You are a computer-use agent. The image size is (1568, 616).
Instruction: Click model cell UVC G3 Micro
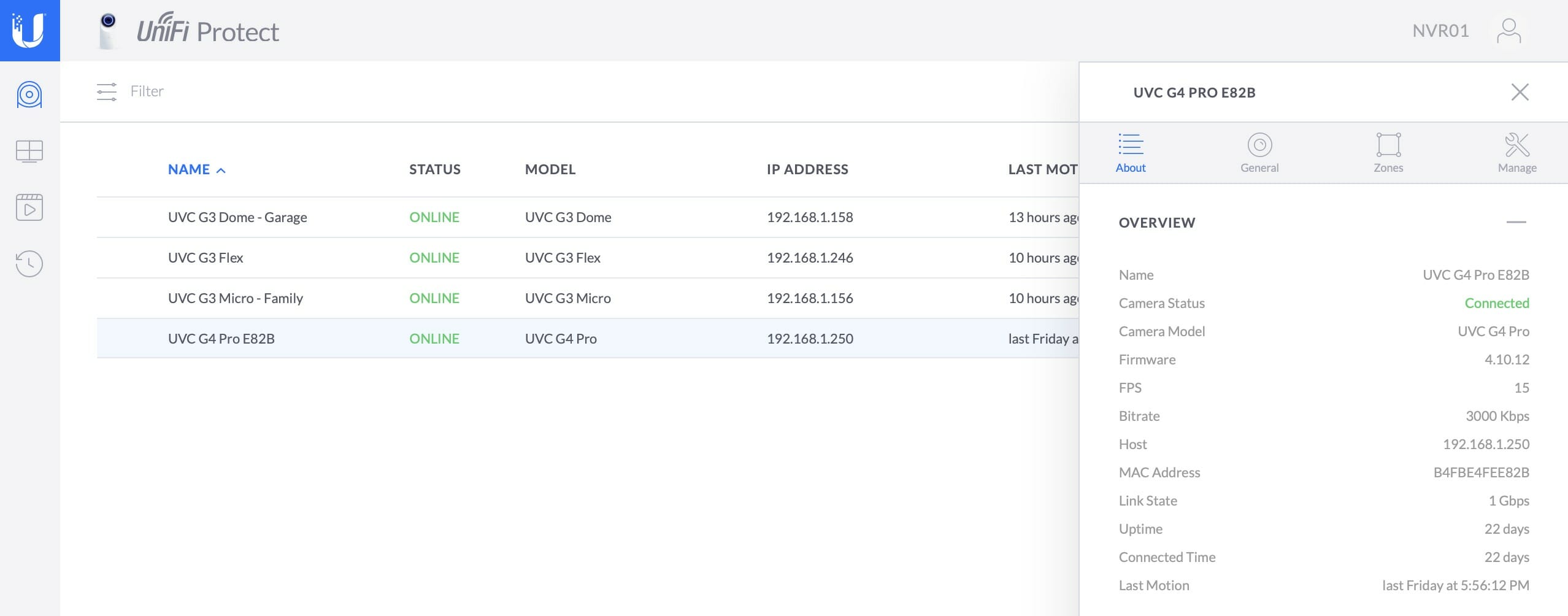568,298
